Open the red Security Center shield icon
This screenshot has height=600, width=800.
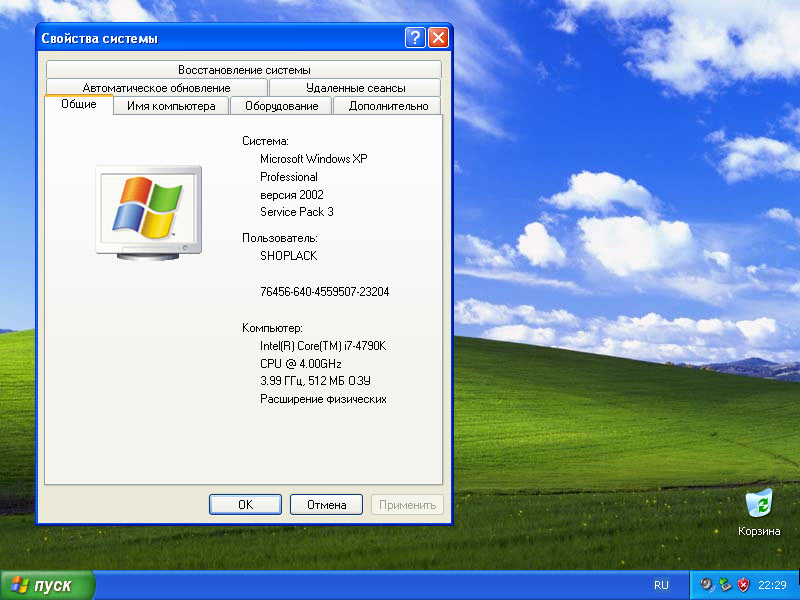coord(744,585)
